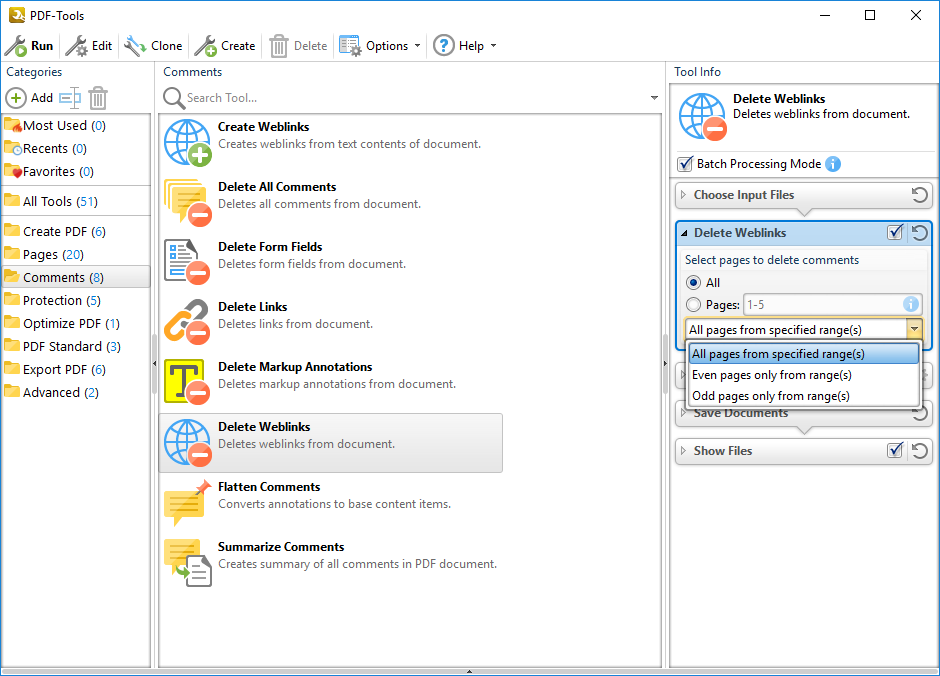Viewport: 940px width, 676px height.
Task: Toggle Batch Processing Mode checkbox
Action: click(685, 164)
